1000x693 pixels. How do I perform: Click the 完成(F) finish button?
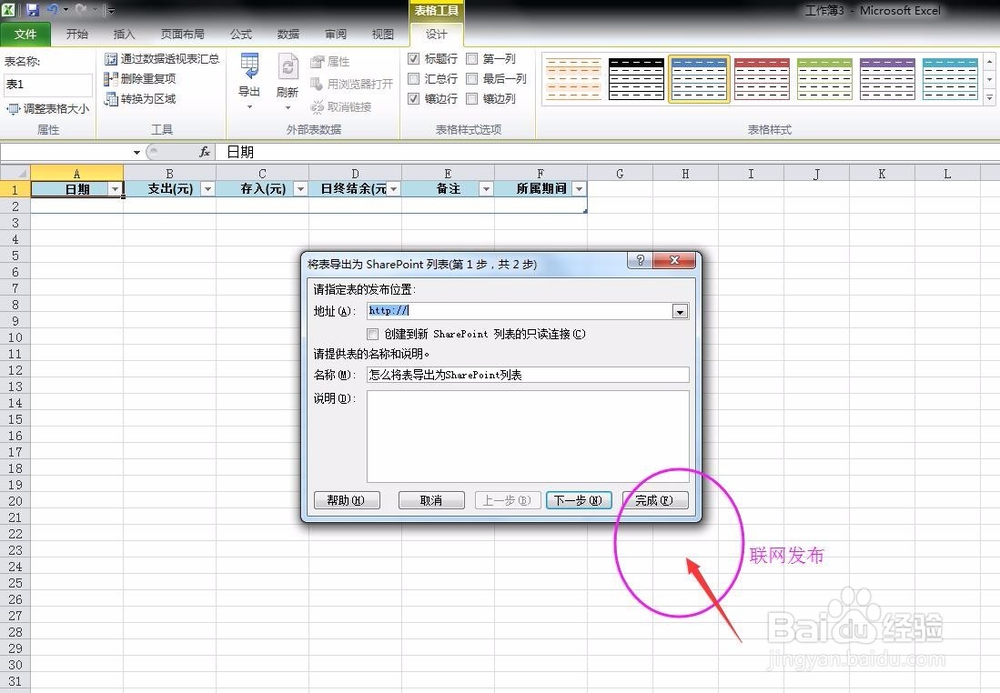[655, 500]
